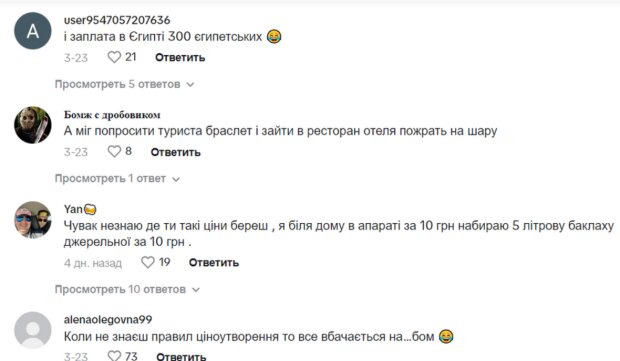The height and width of the screenshot is (361, 620).
Task: Click Ответить under alenaolegovna99 comment
Action: click(x=181, y=356)
